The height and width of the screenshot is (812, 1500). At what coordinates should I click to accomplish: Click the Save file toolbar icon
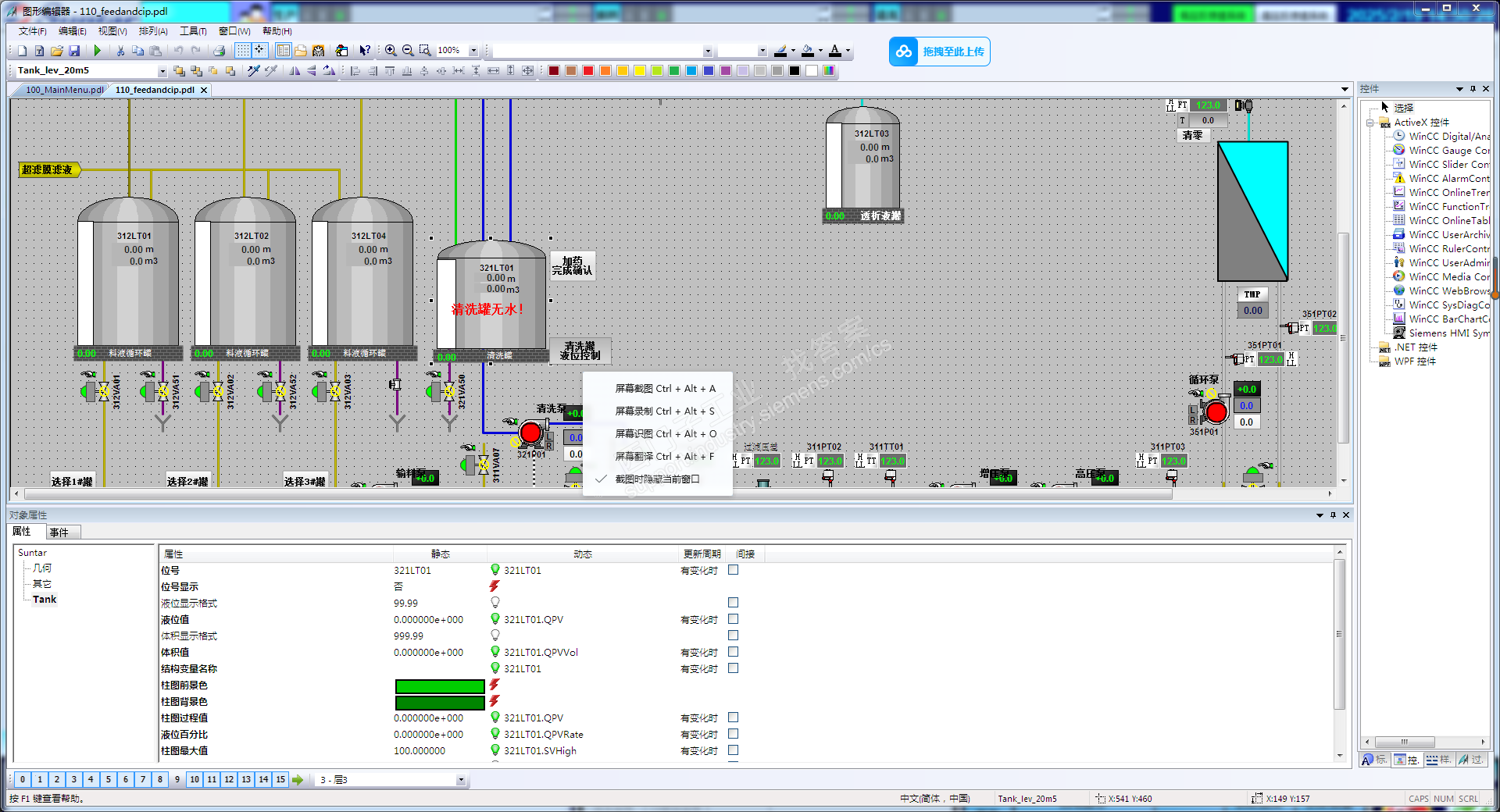click(74, 51)
